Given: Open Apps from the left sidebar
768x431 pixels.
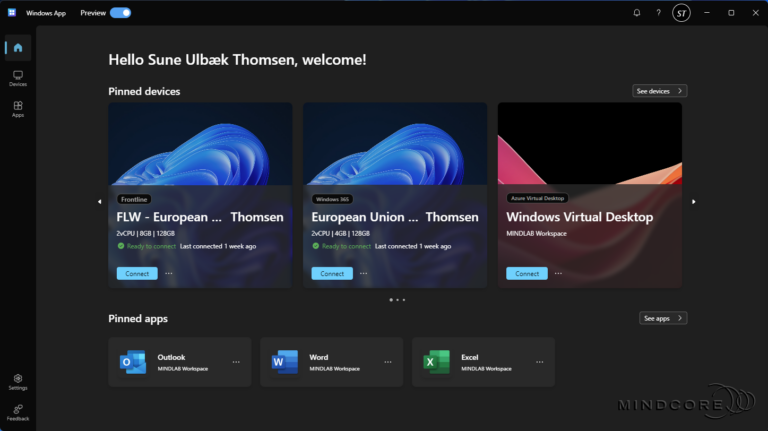Looking at the screenshot, I should (18, 108).
